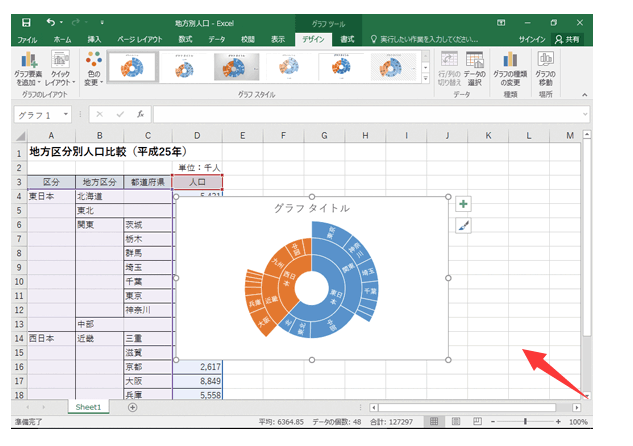Open the Name Box dropdown arrow

click(x=65, y=115)
